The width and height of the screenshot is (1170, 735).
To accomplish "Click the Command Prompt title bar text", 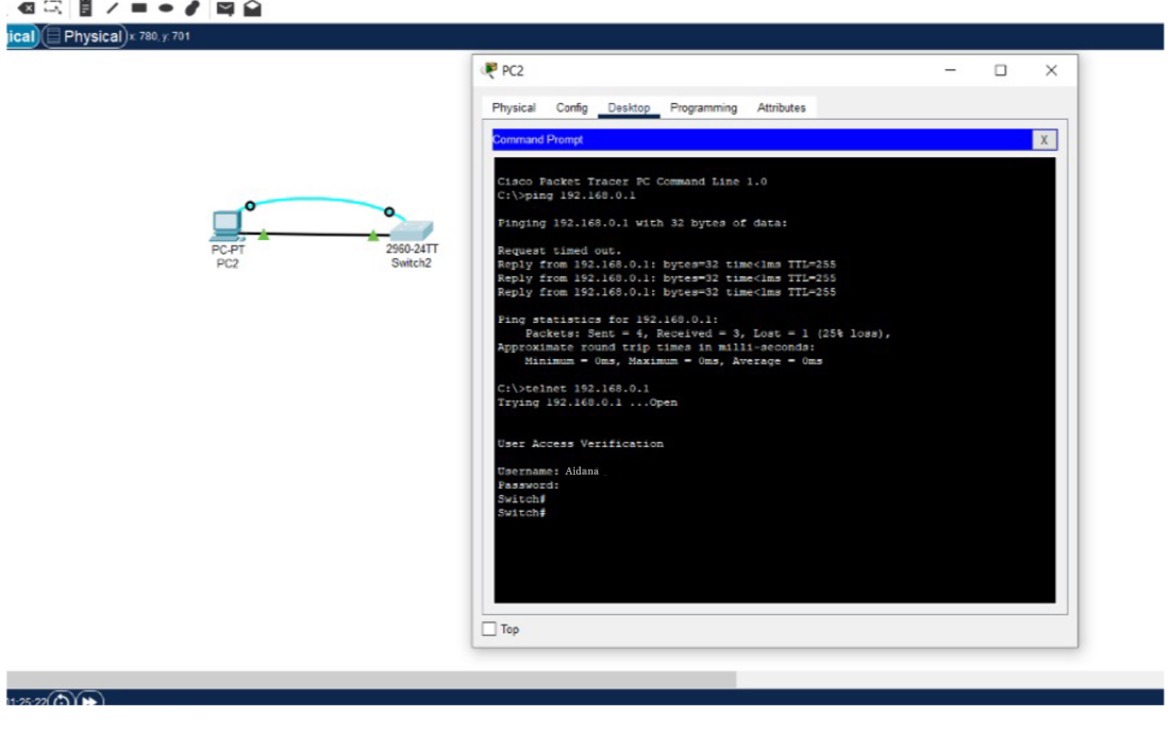I will click(538, 140).
